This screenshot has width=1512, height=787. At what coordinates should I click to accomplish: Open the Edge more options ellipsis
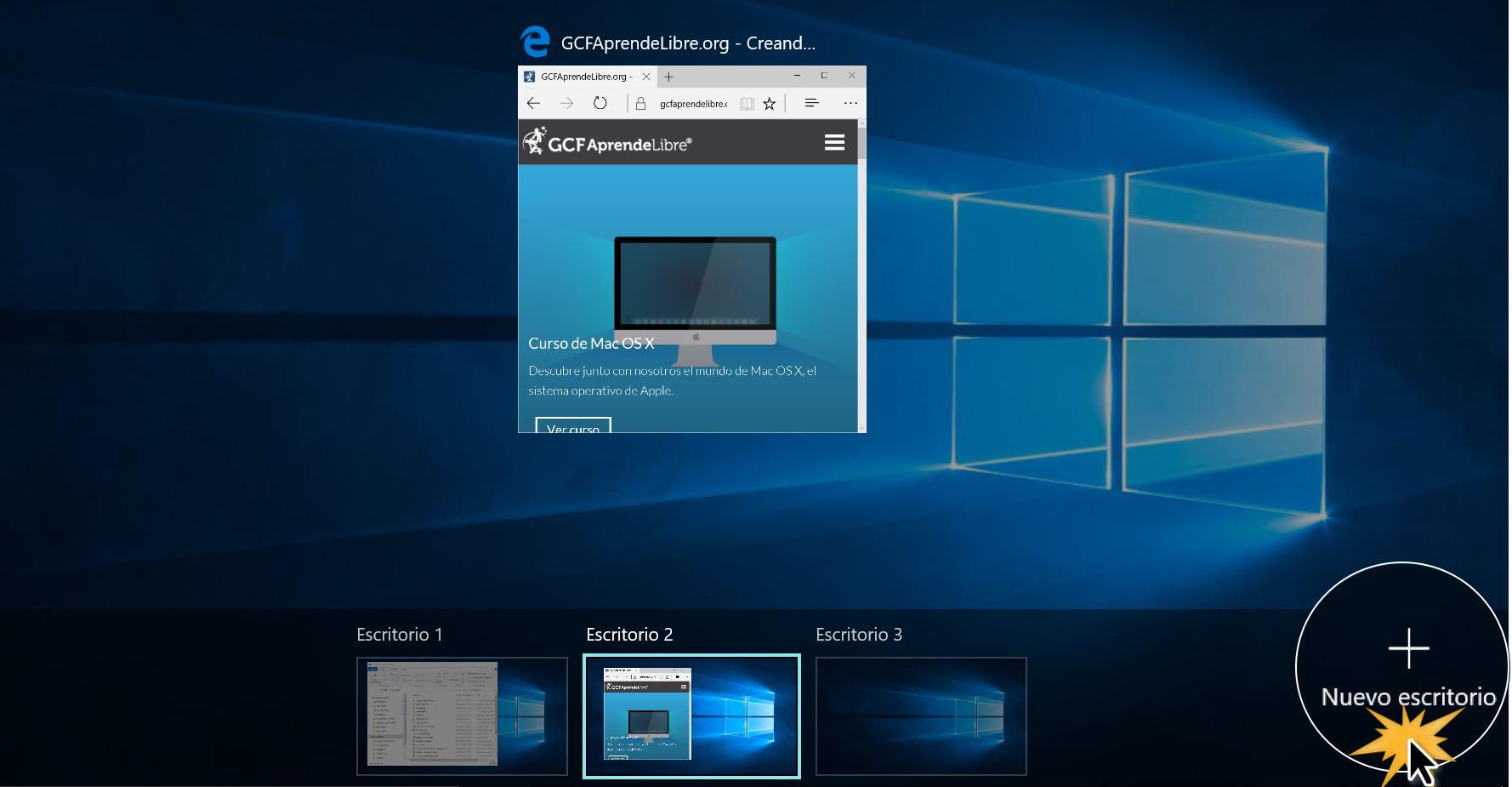[x=850, y=103]
